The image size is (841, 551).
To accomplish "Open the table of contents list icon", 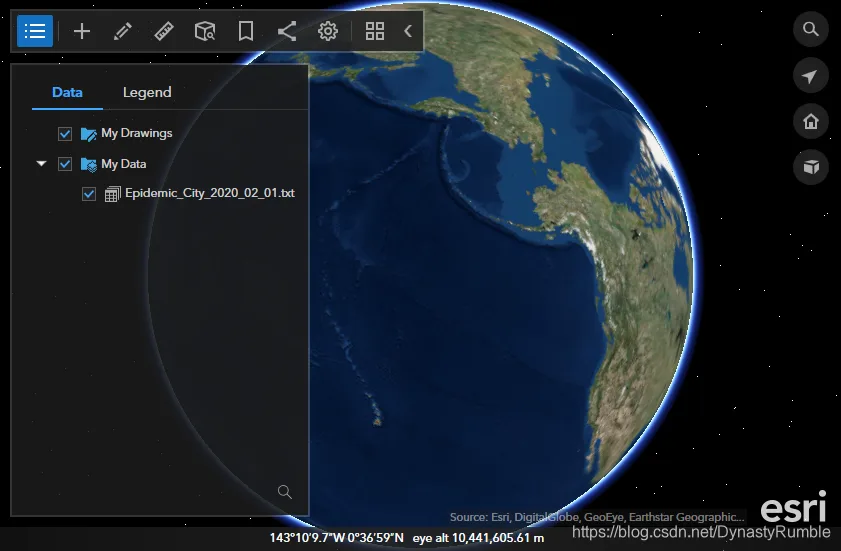I will pyautogui.click(x=35, y=31).
